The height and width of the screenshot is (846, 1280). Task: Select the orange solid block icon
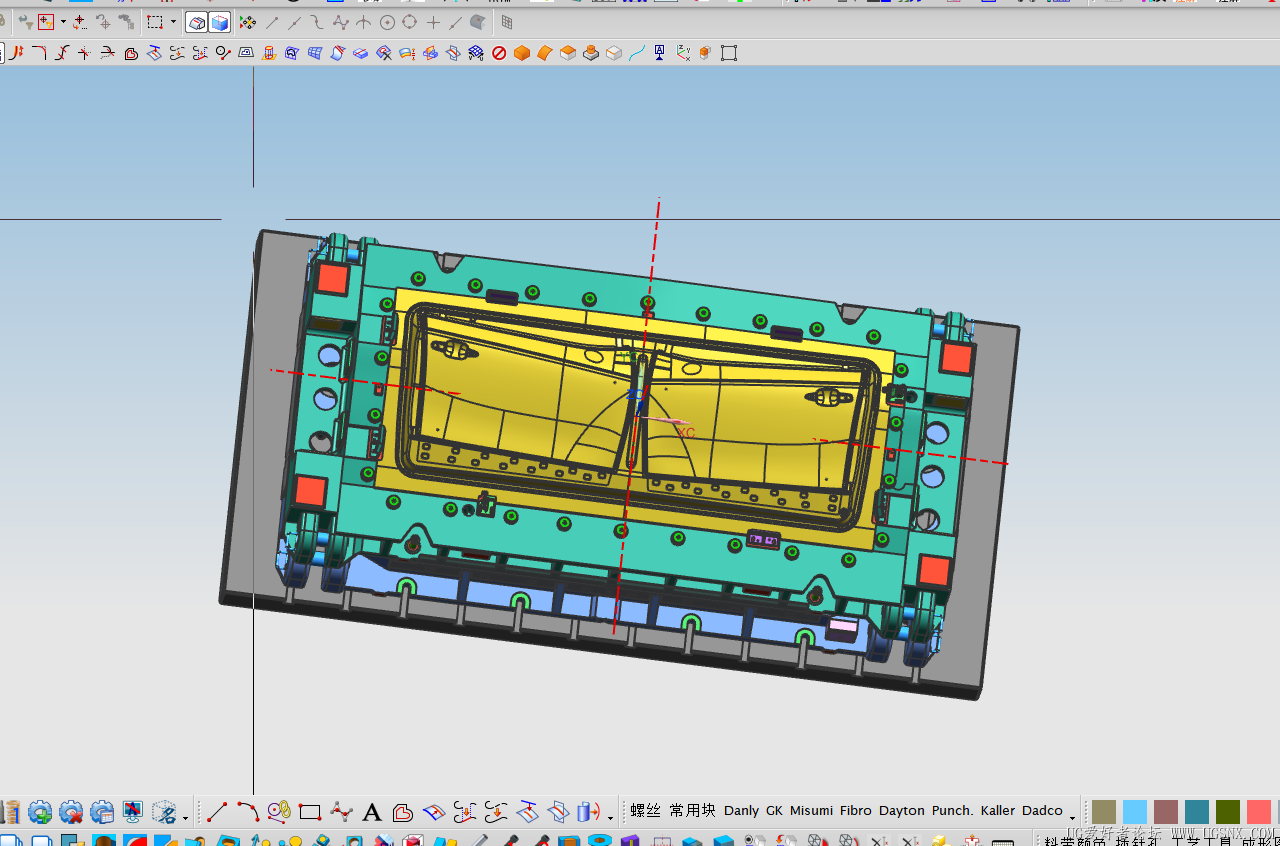click(521, 53)
